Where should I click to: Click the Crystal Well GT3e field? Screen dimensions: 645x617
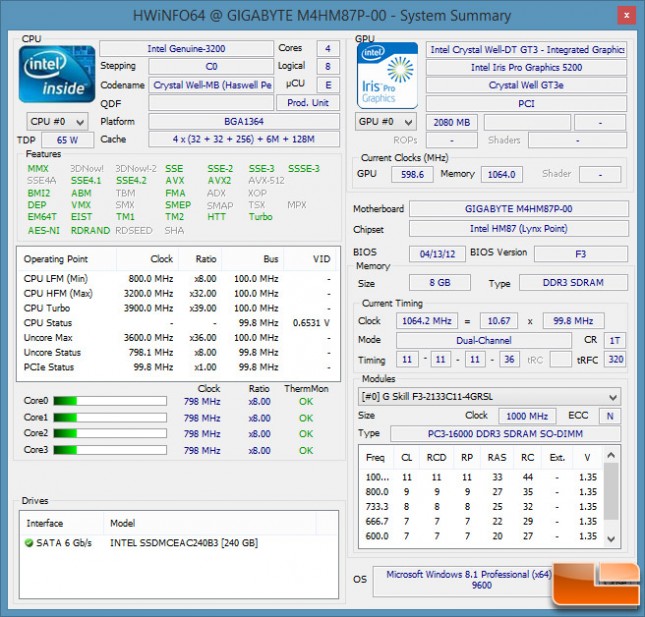pyautogui.click(x=526, y=85)
